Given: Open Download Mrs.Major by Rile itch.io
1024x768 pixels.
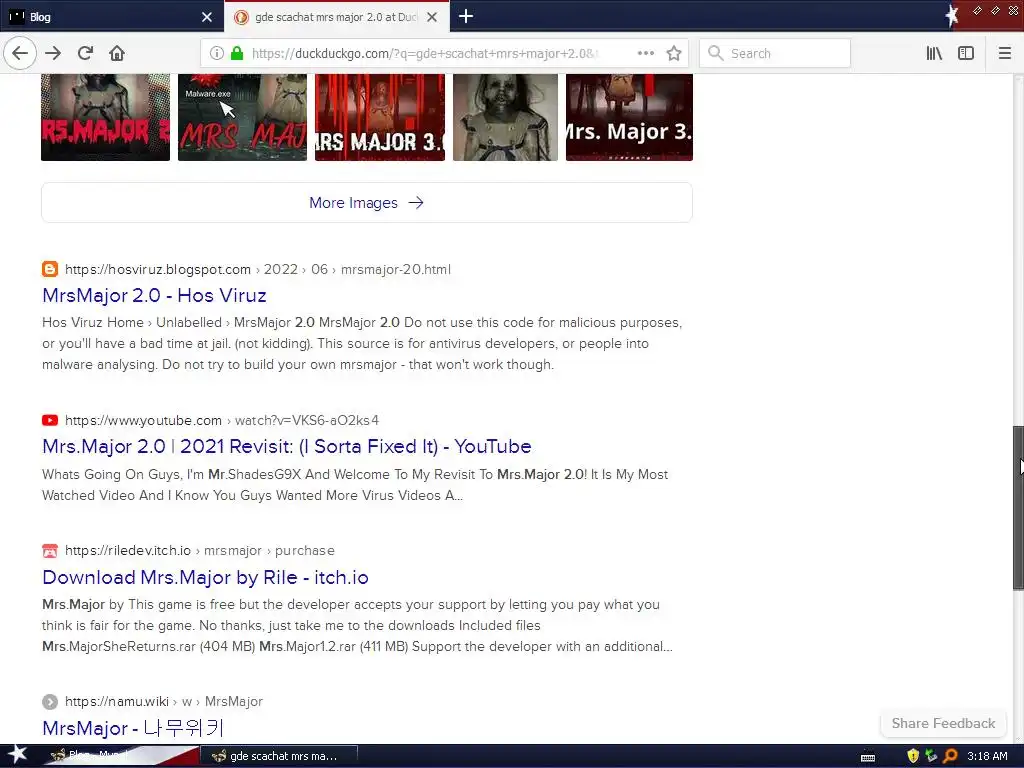Looking at the screenshot, I should click(205, 577).
